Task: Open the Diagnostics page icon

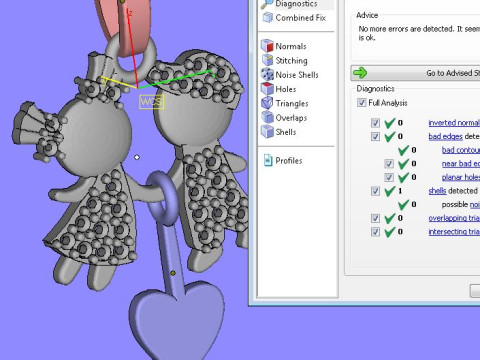Action: tap(267, 4)
